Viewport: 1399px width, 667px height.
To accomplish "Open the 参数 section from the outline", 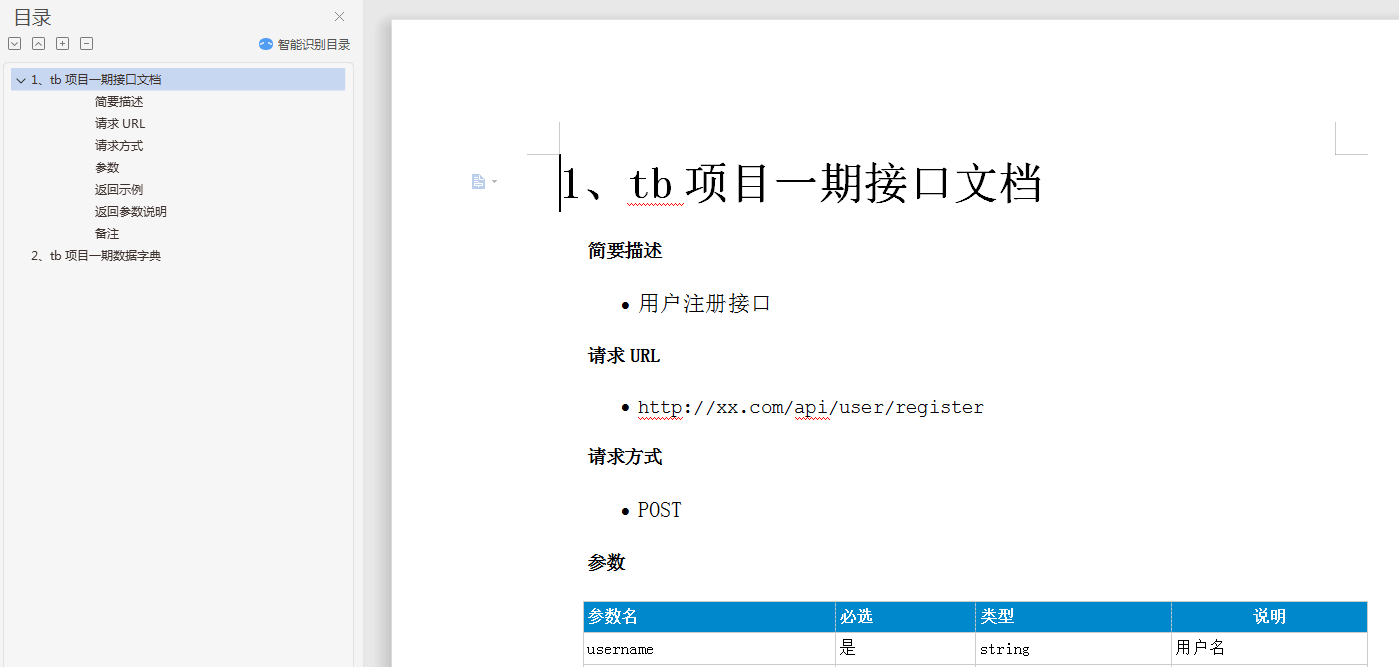I will (106, 167).
